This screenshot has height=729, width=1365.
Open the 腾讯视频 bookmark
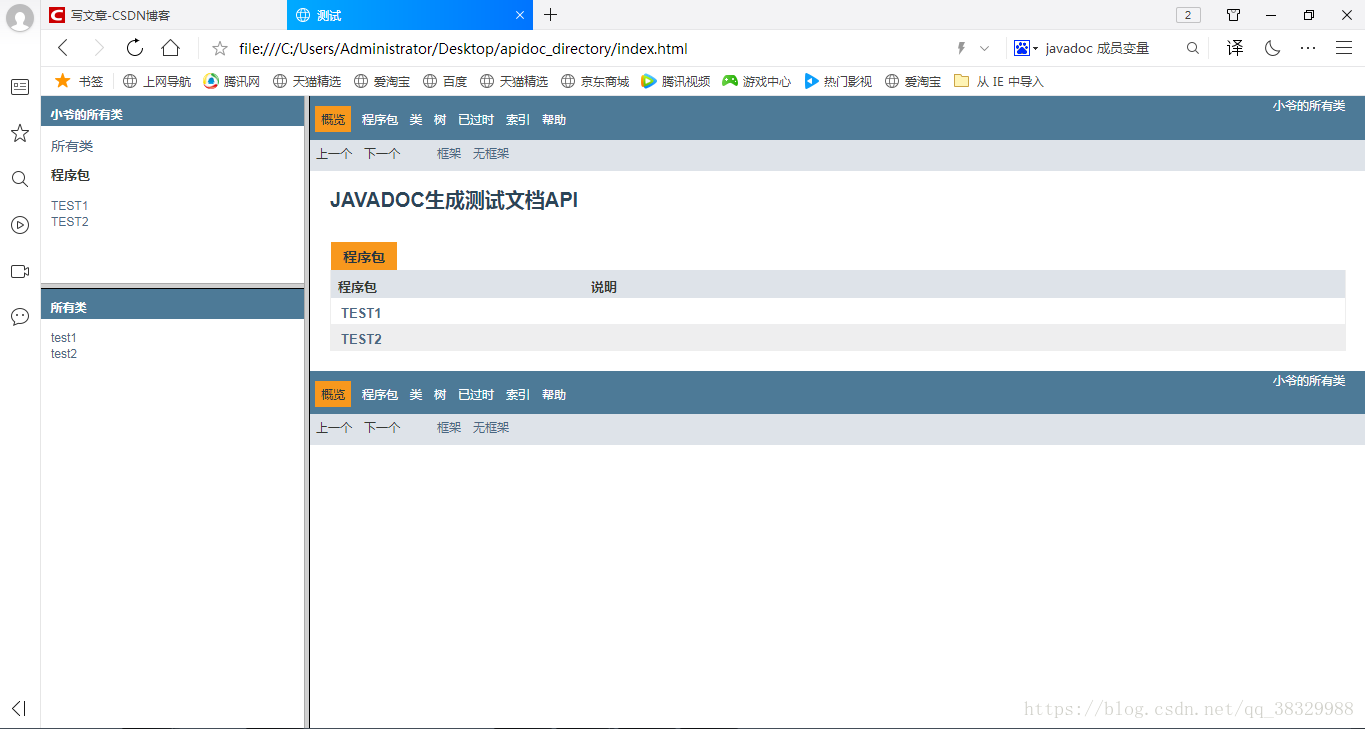676,81
